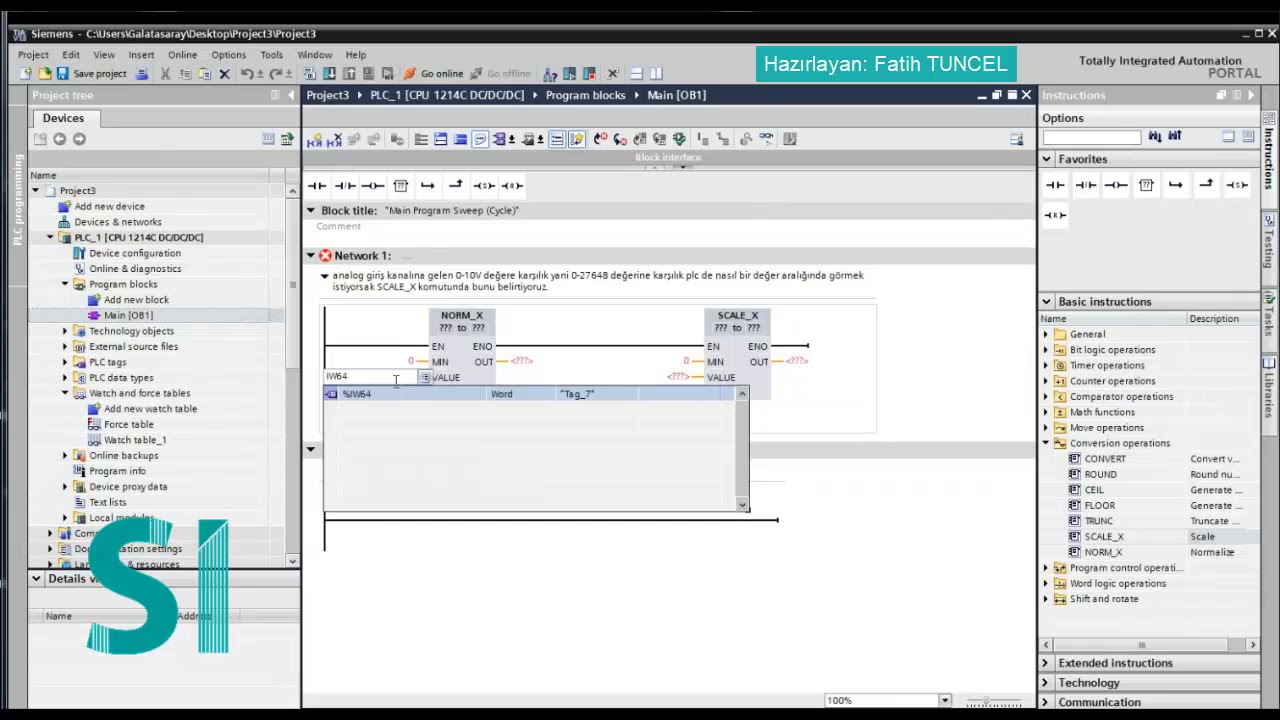
Task: Insert close branch from editor toolbar
Action: click(455, 185)
